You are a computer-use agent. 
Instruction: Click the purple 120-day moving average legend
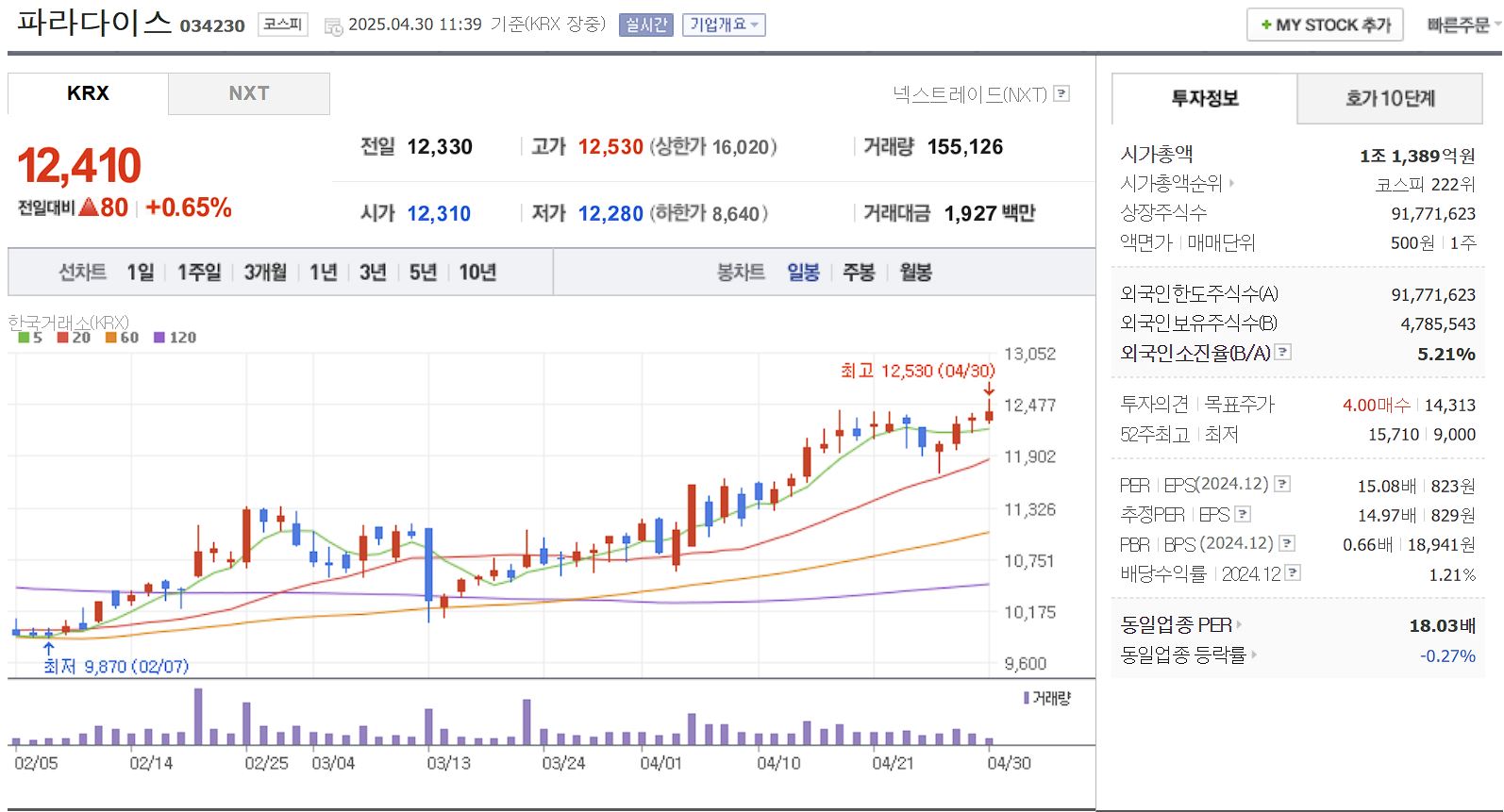click(x=175, y=338)
